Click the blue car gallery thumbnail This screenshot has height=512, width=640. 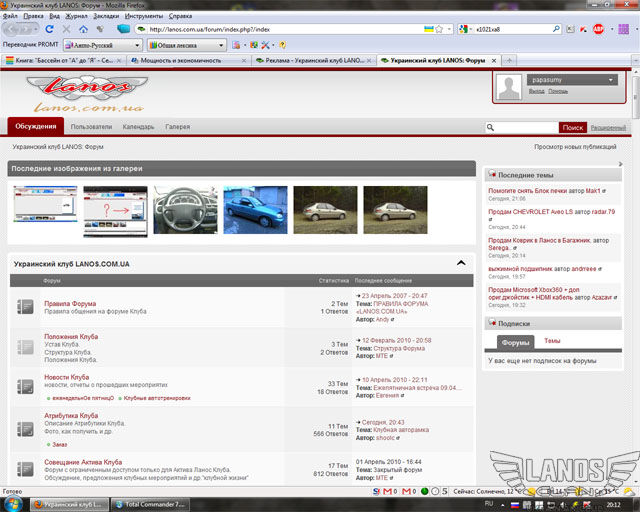click(255, 210)
